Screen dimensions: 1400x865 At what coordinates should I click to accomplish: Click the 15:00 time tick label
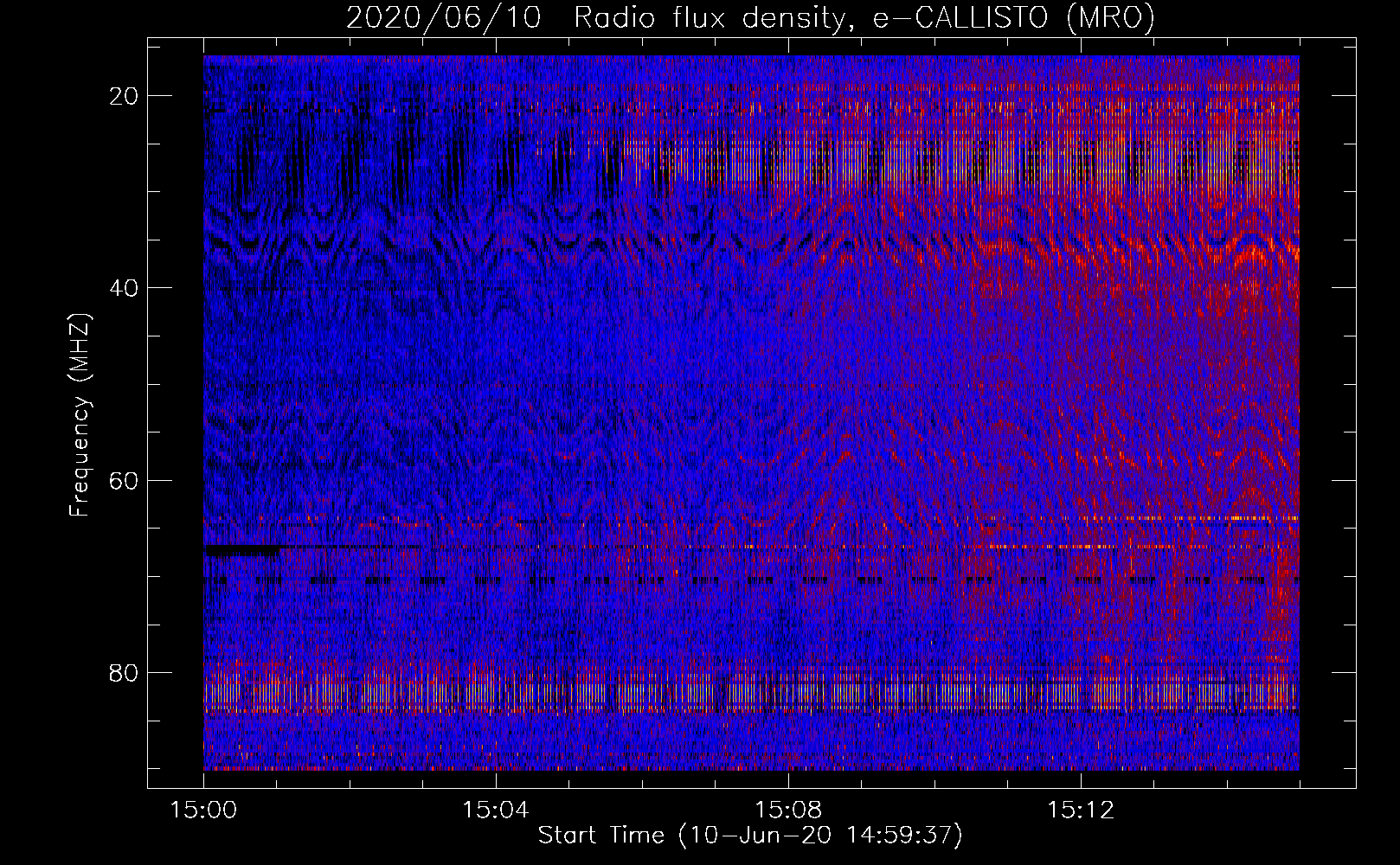(203, 811)
